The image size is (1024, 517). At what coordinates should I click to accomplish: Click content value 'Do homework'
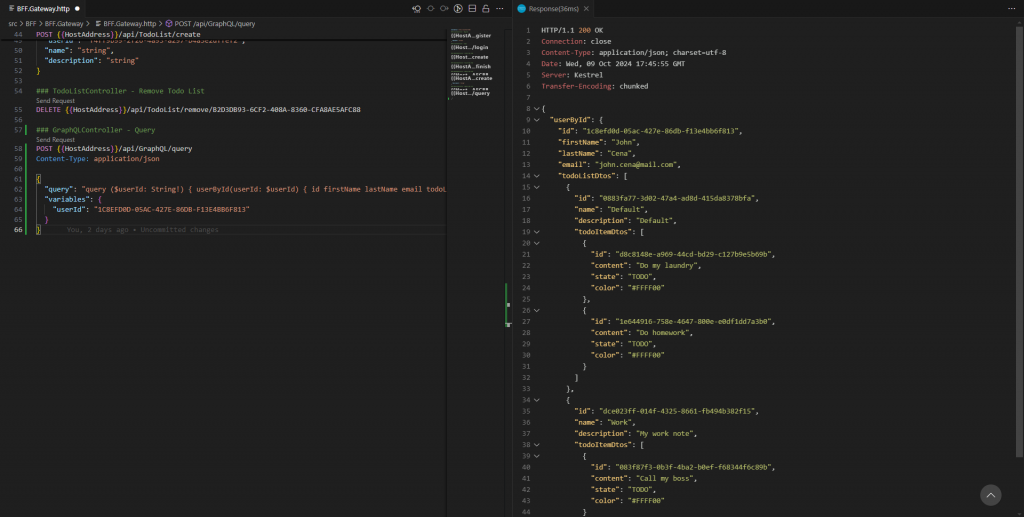(x=662, y=333)
